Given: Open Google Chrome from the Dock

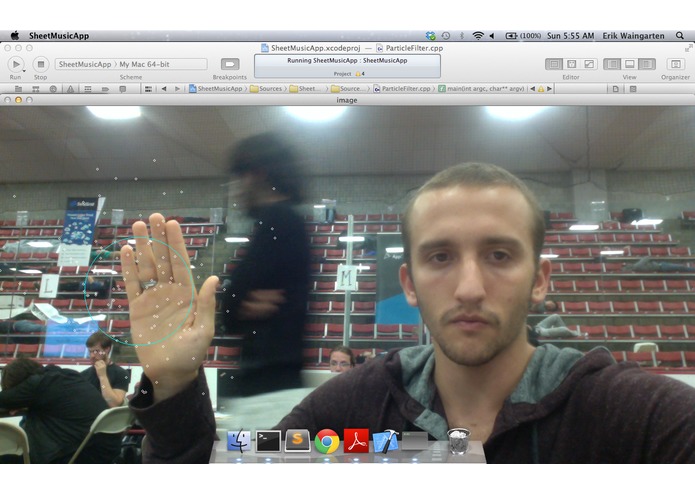Looking at the screenshot, I should 327,441.
